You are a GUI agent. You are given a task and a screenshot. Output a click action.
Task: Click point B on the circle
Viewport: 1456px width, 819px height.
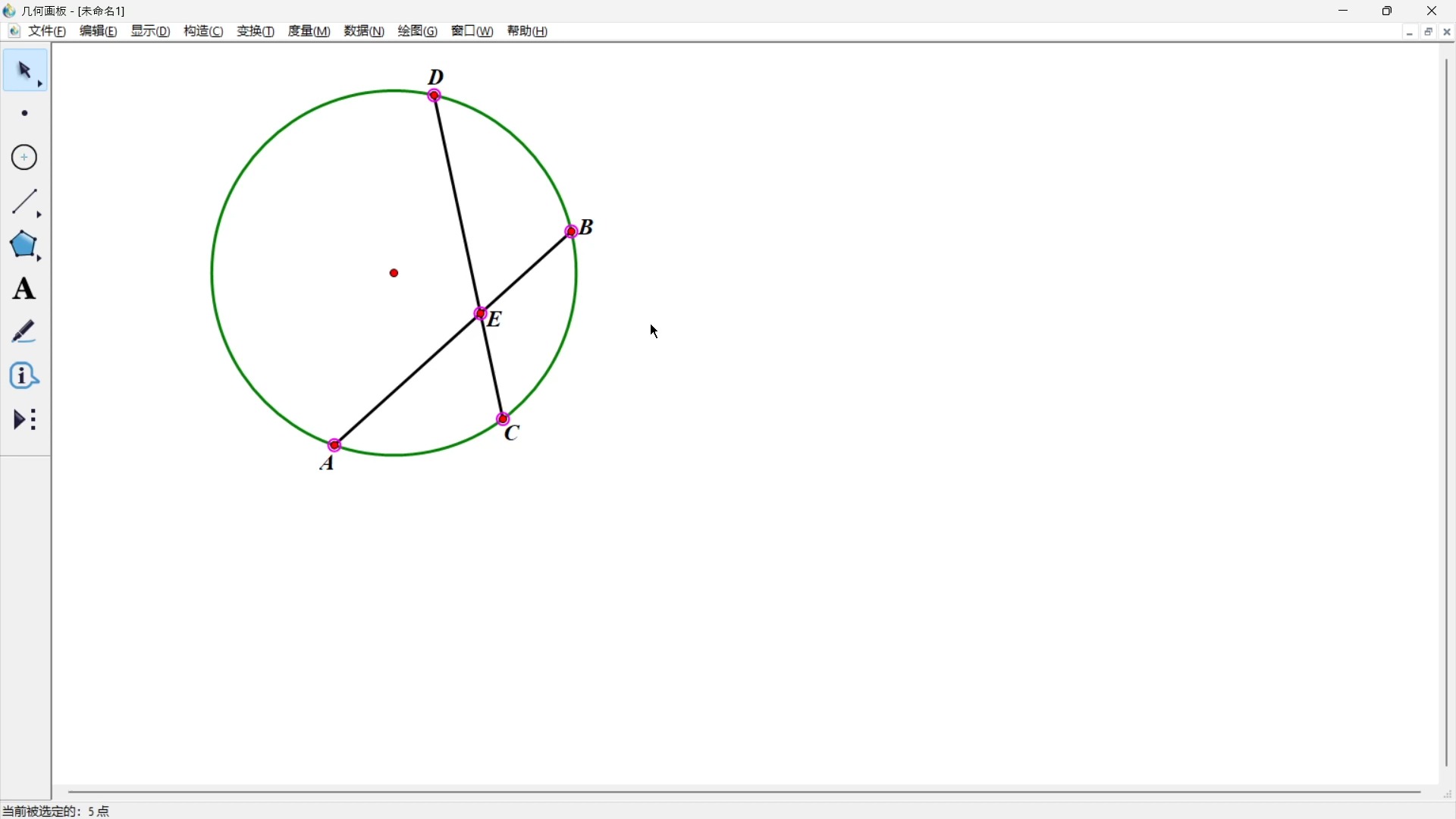click(x=573, y=231)
